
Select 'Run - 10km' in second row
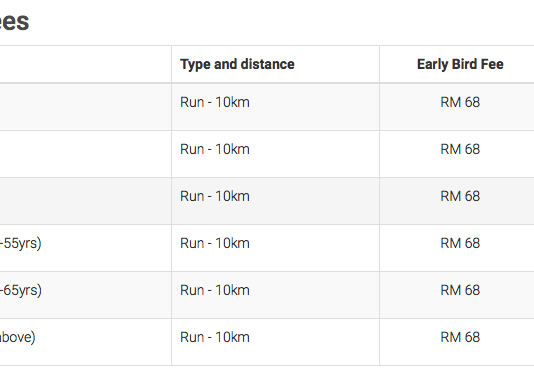click(x=215, y=149)
